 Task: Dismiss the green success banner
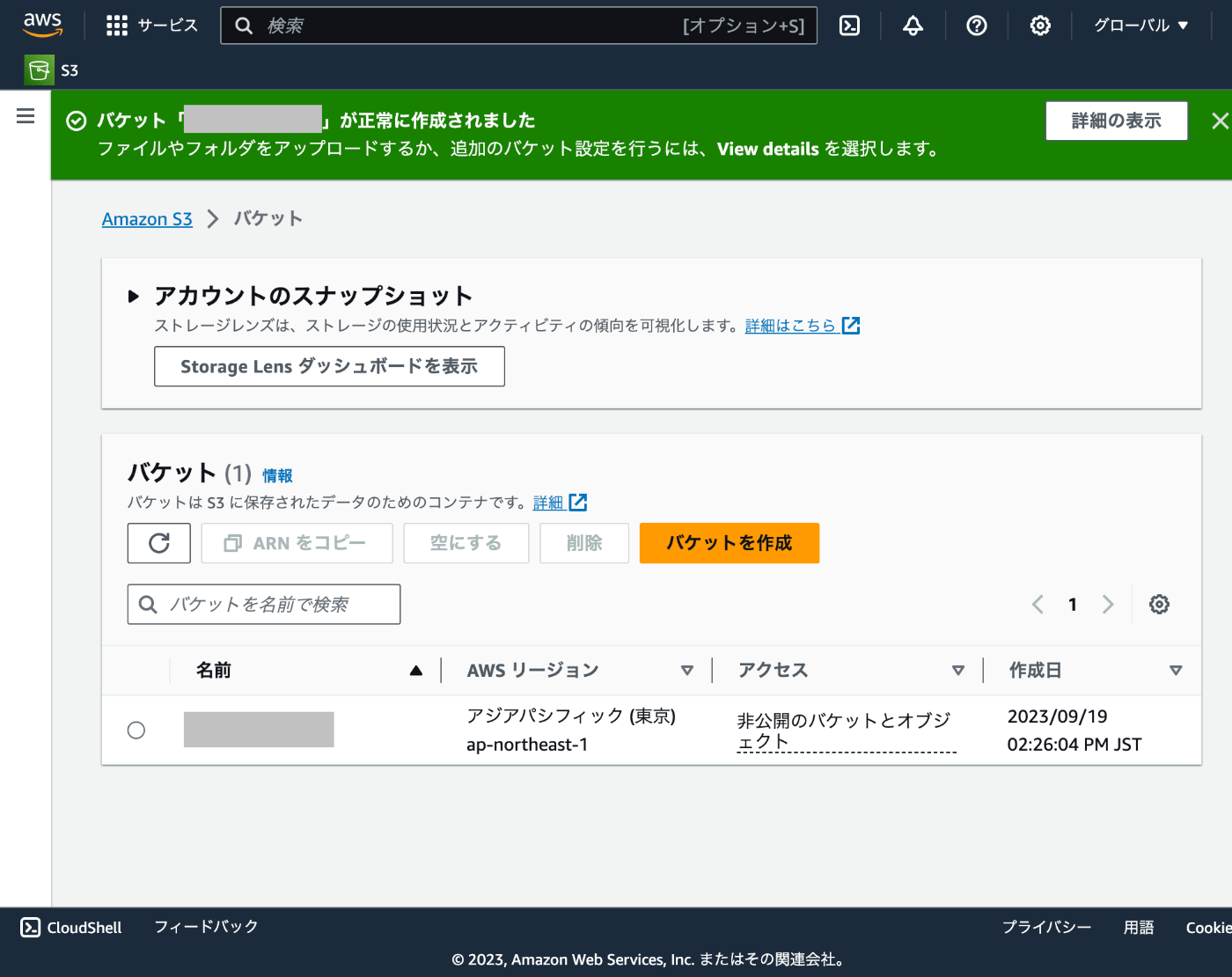1220,121
